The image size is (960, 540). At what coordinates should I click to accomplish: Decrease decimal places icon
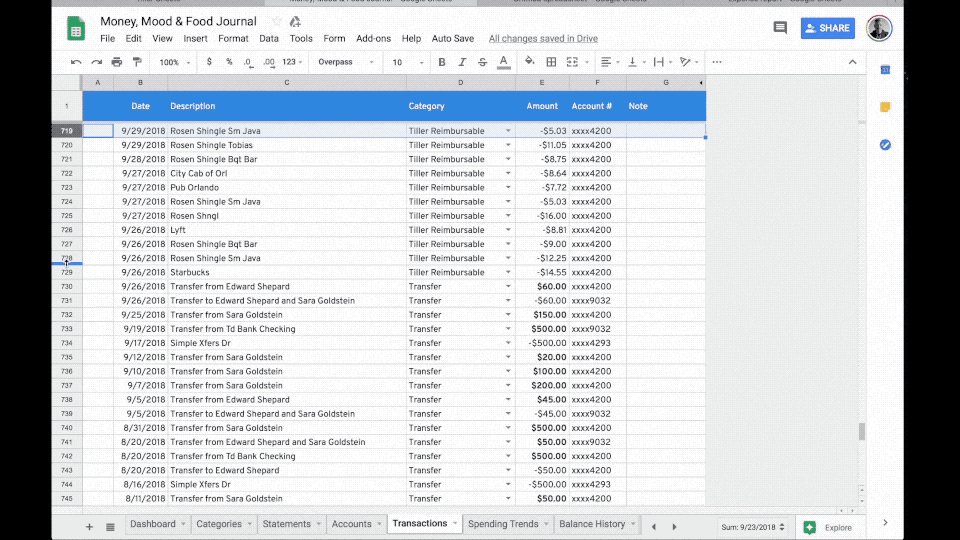[248, 62]
